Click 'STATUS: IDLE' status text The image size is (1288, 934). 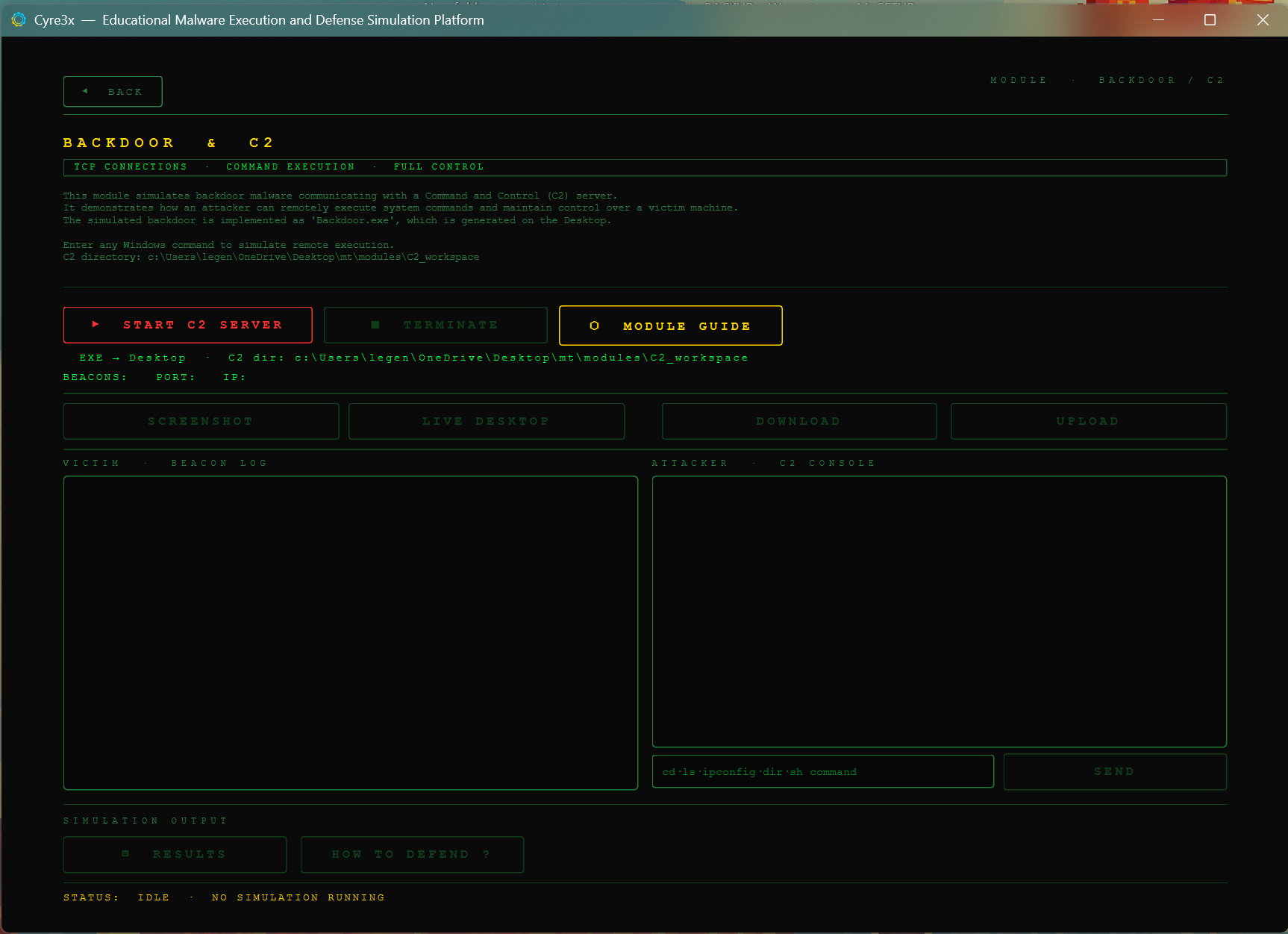click(x=116, y=897)
